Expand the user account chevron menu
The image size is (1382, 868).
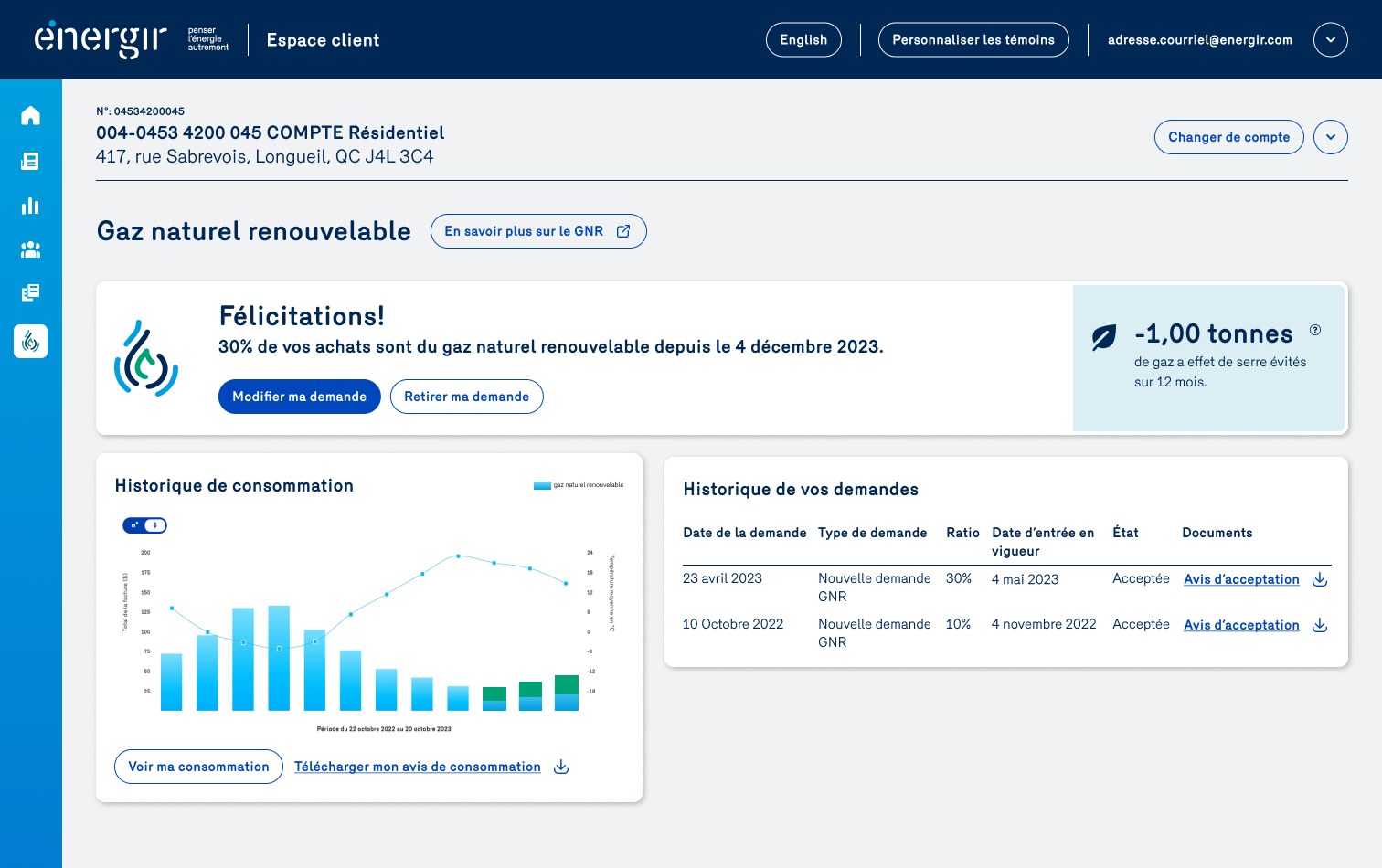point(1331,39)
